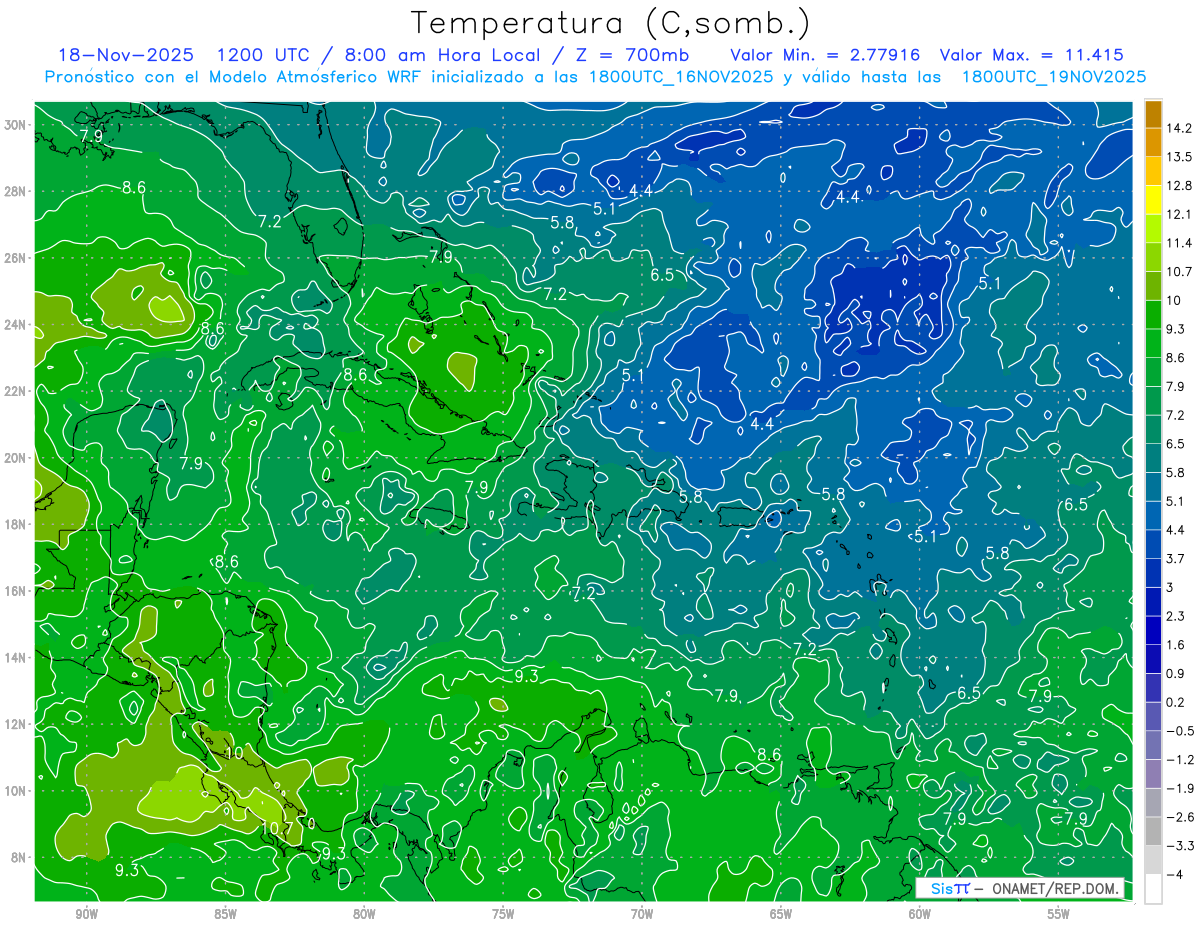The height and width of the screenshot is (927, 1200).
Task: Click the '75W' longitude axis label
Action: point(503,914)
